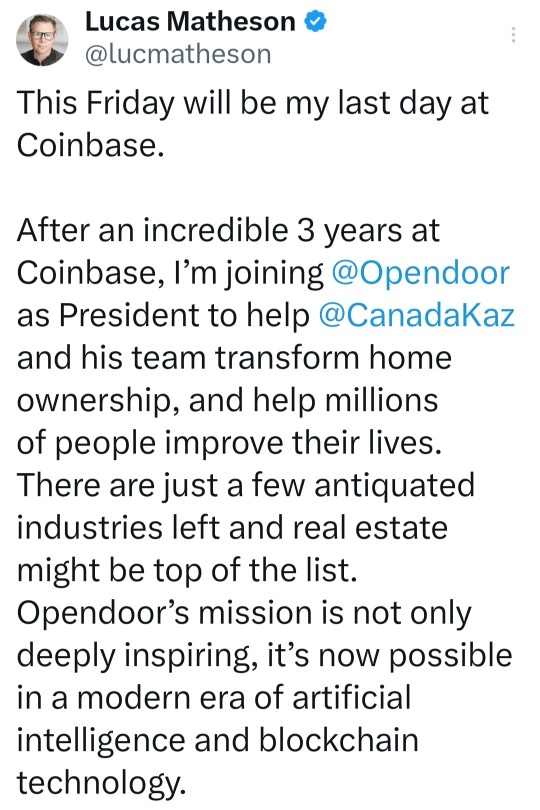Click the final word 'technology.'

click(x=101, y=783)
